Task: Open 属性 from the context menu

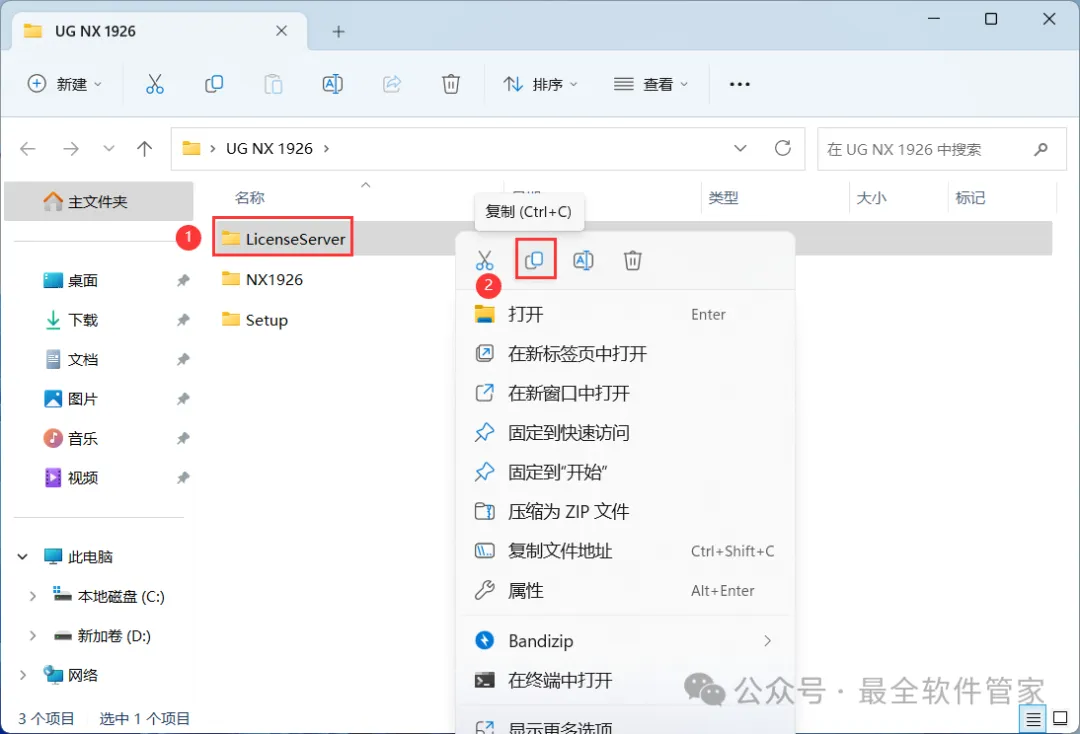Action: (625, 590)
